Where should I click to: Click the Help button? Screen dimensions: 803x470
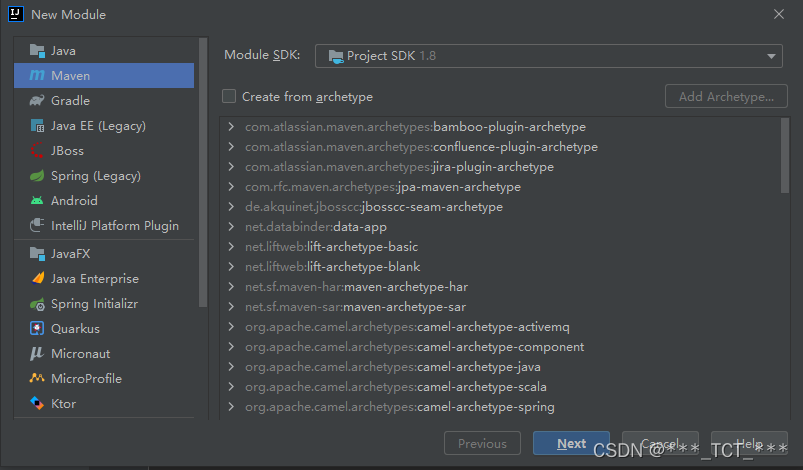(x=749, y=443)
